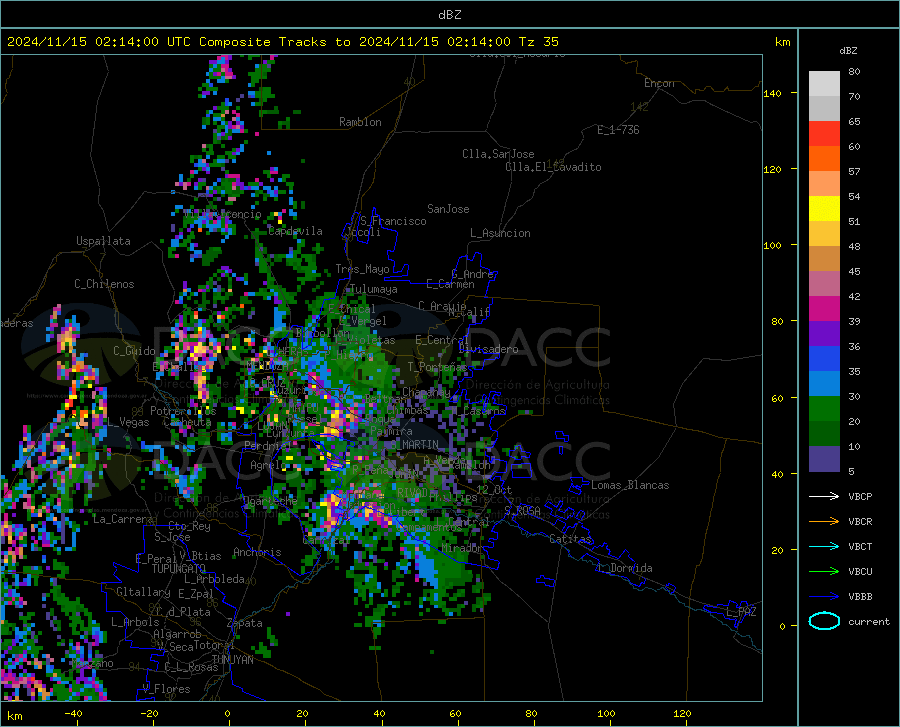Click the cyan 'current' ellipse legend icon
The image size is (900, 727).
824,621
